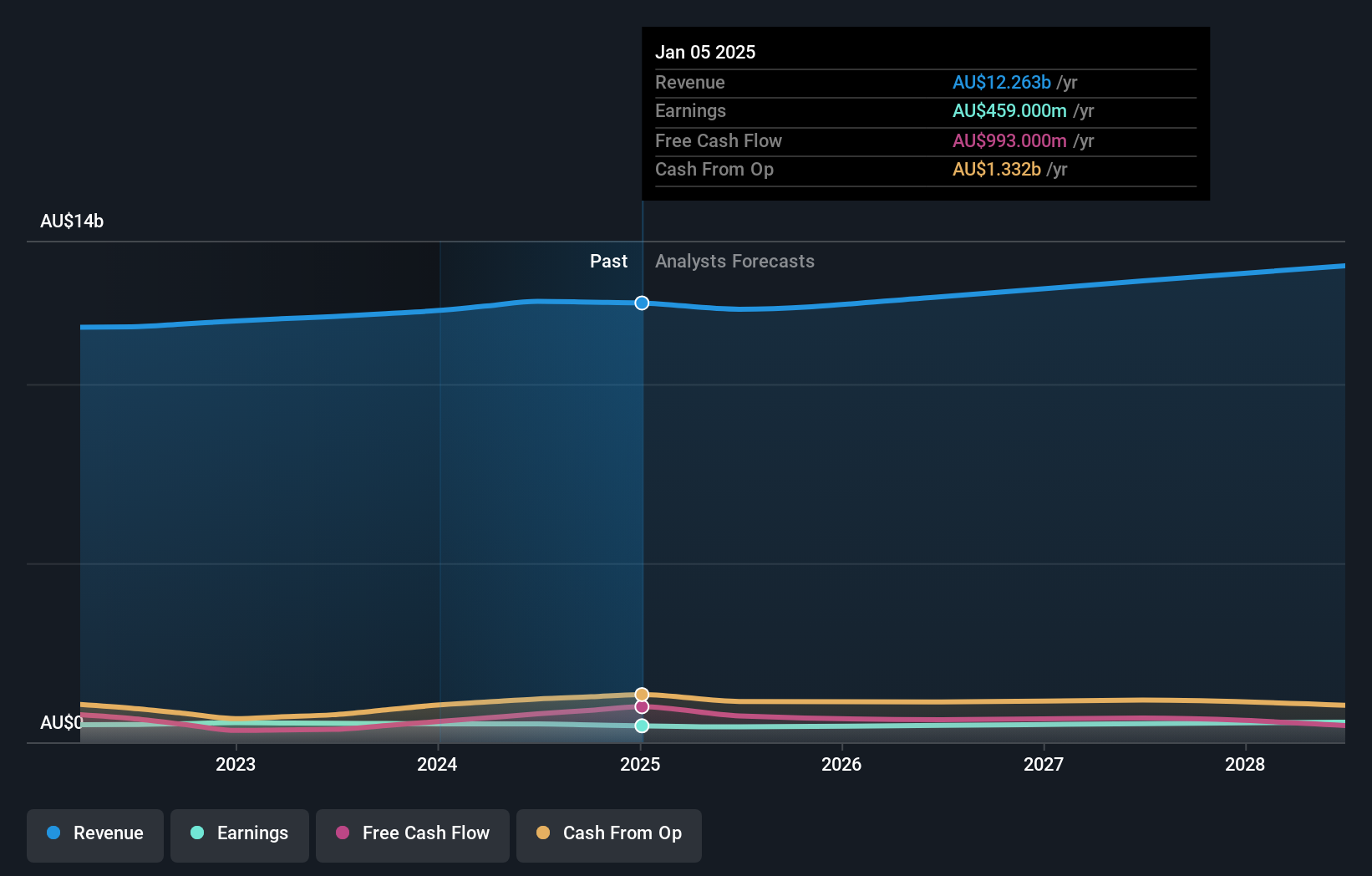
Task: Click the AU$12.263b Revenue value
Action: [1002, 82]
